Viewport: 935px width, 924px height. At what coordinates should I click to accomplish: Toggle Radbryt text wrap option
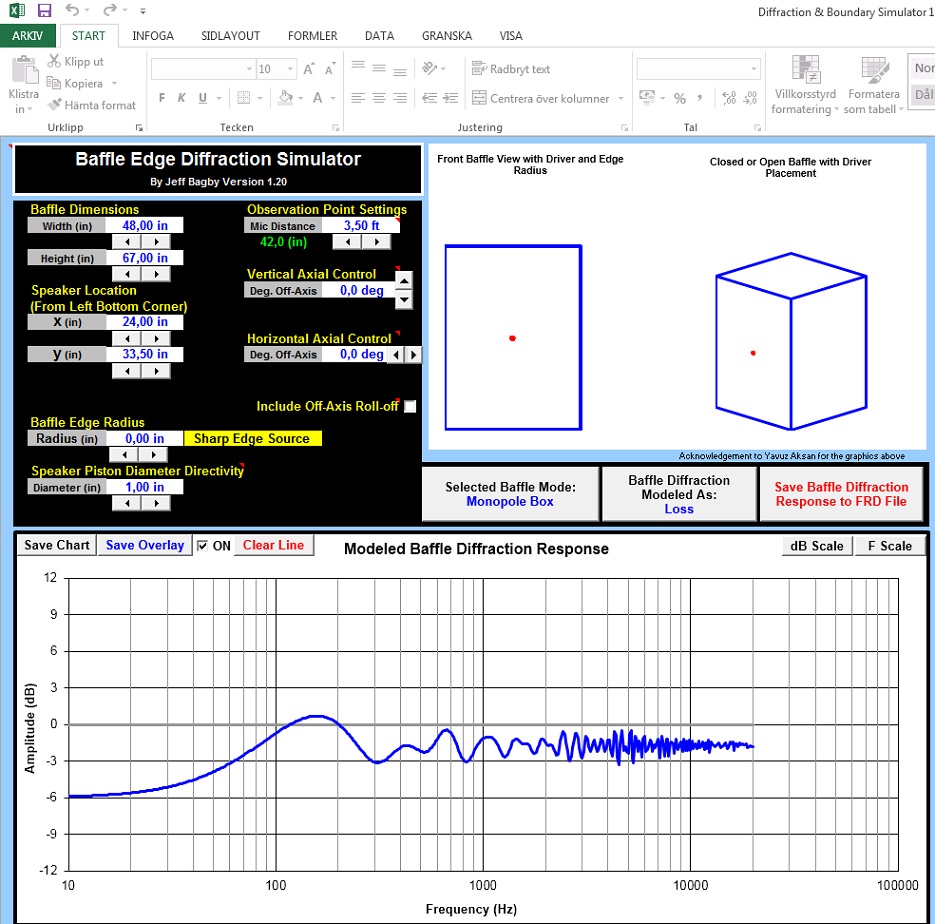[x=510, y=69]
